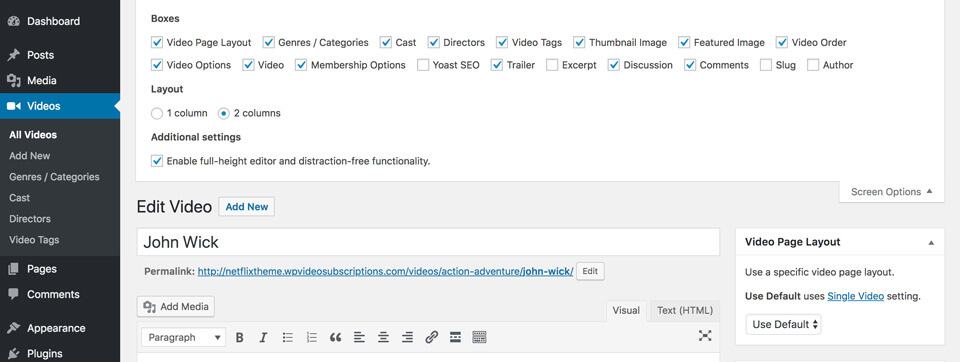Image resolution: width=960 pixels, height=362 pixels.
Task: Open Genres / Categories submenu
Action: 54,176
